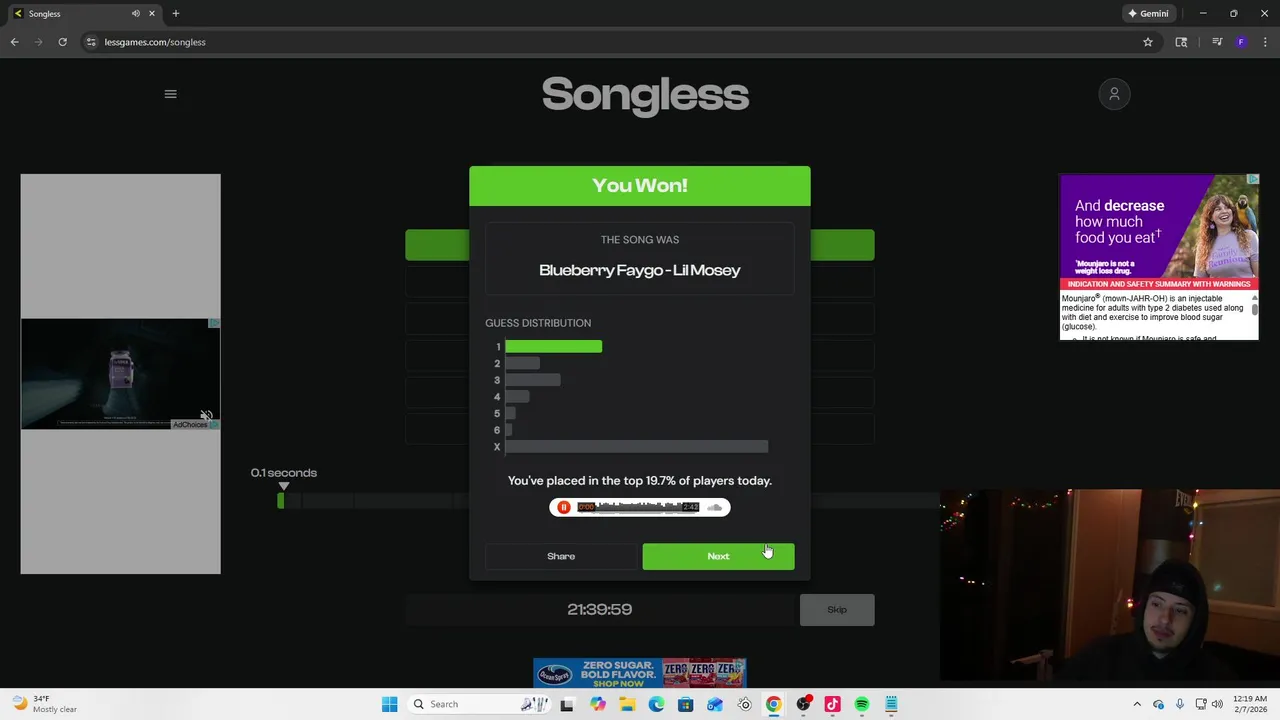Open Chrome three-dot menu
This screenshot has width=1280, height=720.
pos(1263,42)
